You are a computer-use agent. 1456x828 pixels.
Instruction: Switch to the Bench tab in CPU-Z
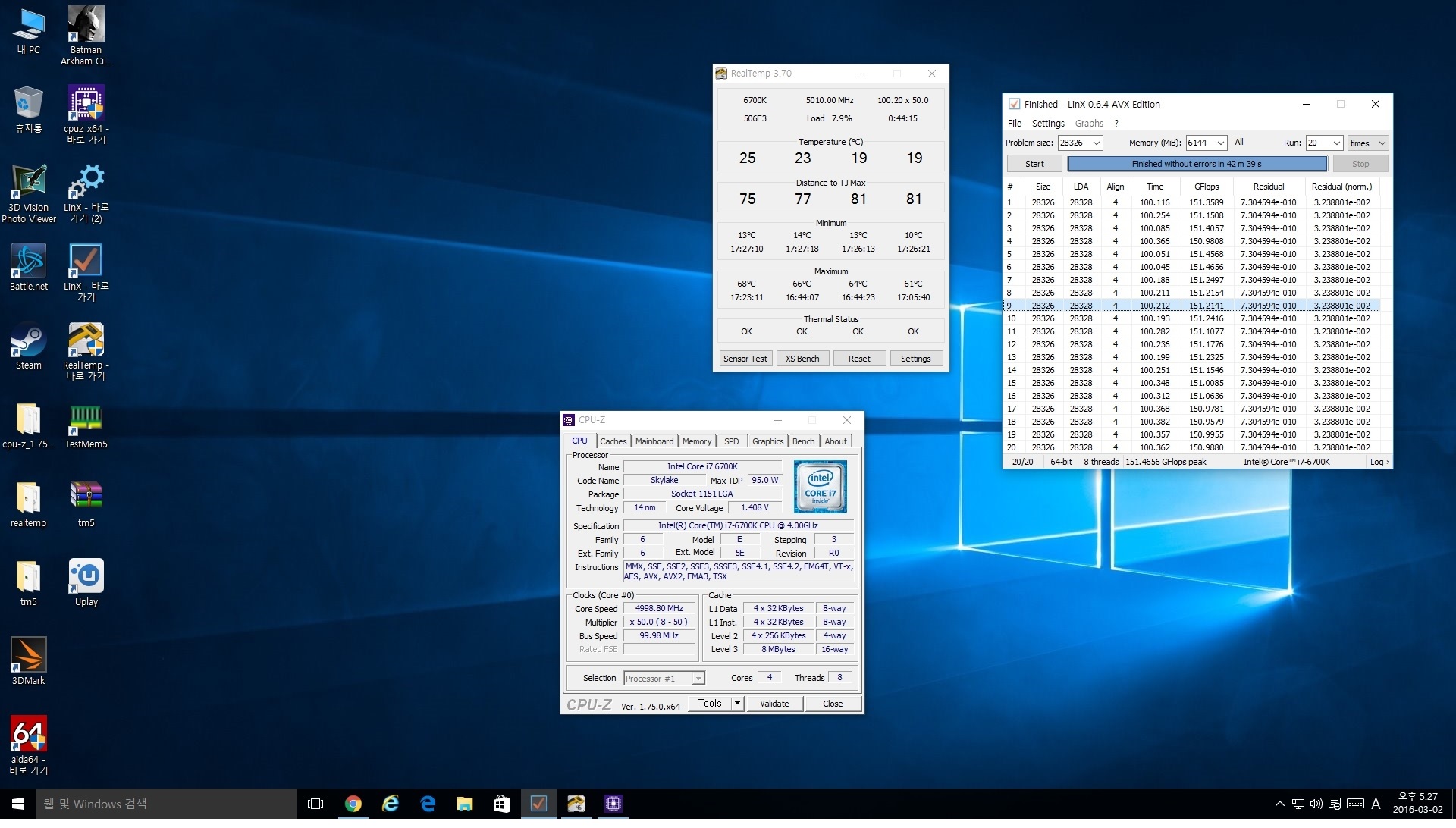point(803,441)
